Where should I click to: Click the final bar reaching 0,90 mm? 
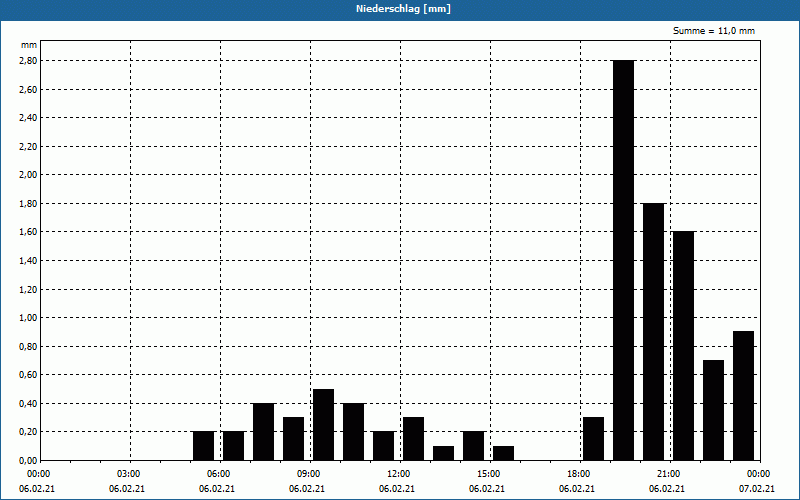point(743,396)
